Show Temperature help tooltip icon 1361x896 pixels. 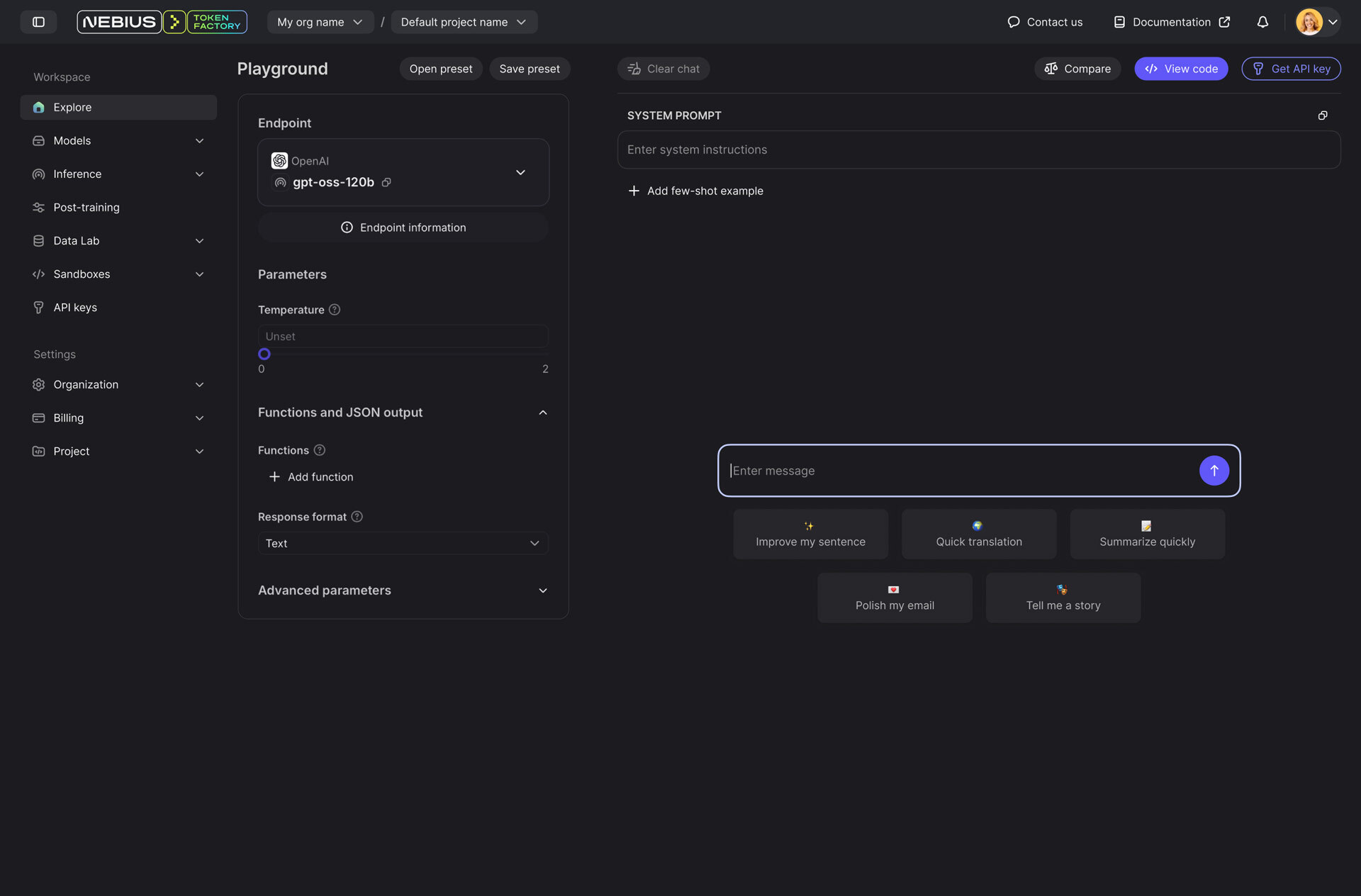335,310
